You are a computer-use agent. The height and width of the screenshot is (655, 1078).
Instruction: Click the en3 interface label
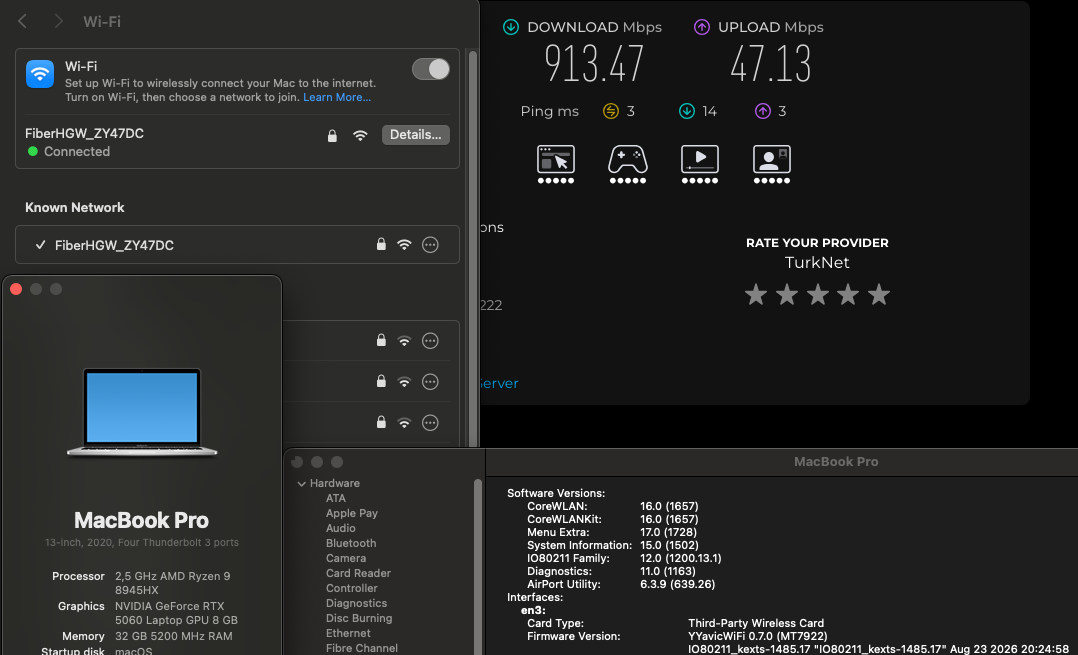(x=533, y=610)
